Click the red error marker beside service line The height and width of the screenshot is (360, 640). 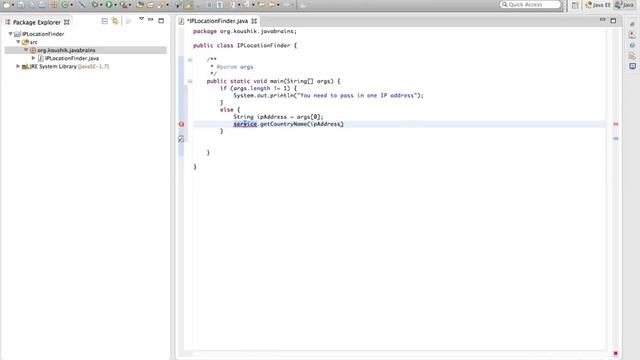point(181,124)
